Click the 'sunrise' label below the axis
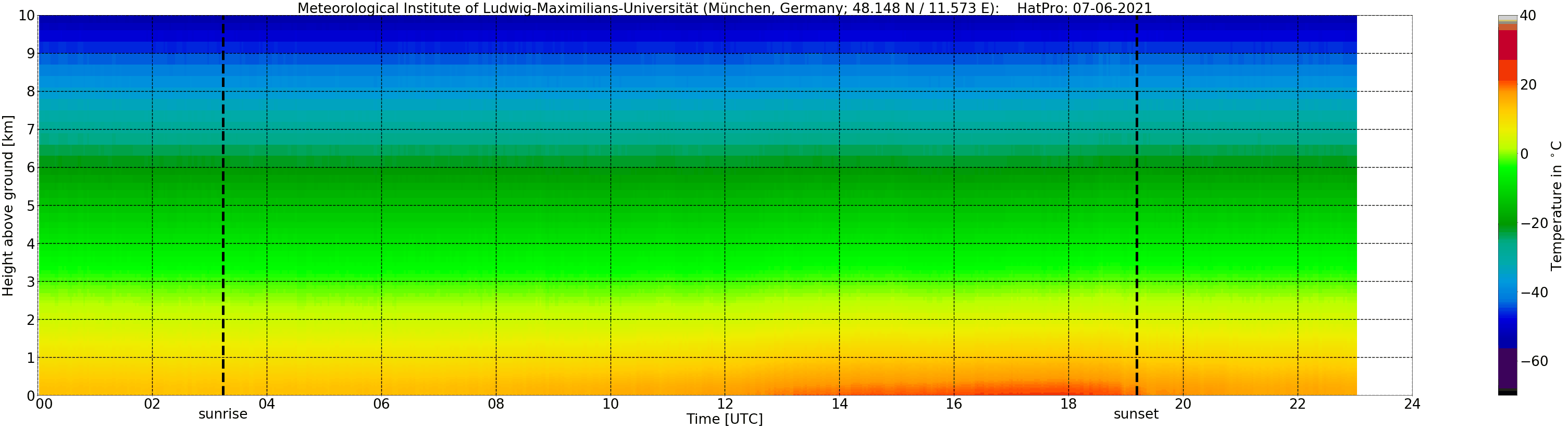1568x429 pixels. pos(223,414)
